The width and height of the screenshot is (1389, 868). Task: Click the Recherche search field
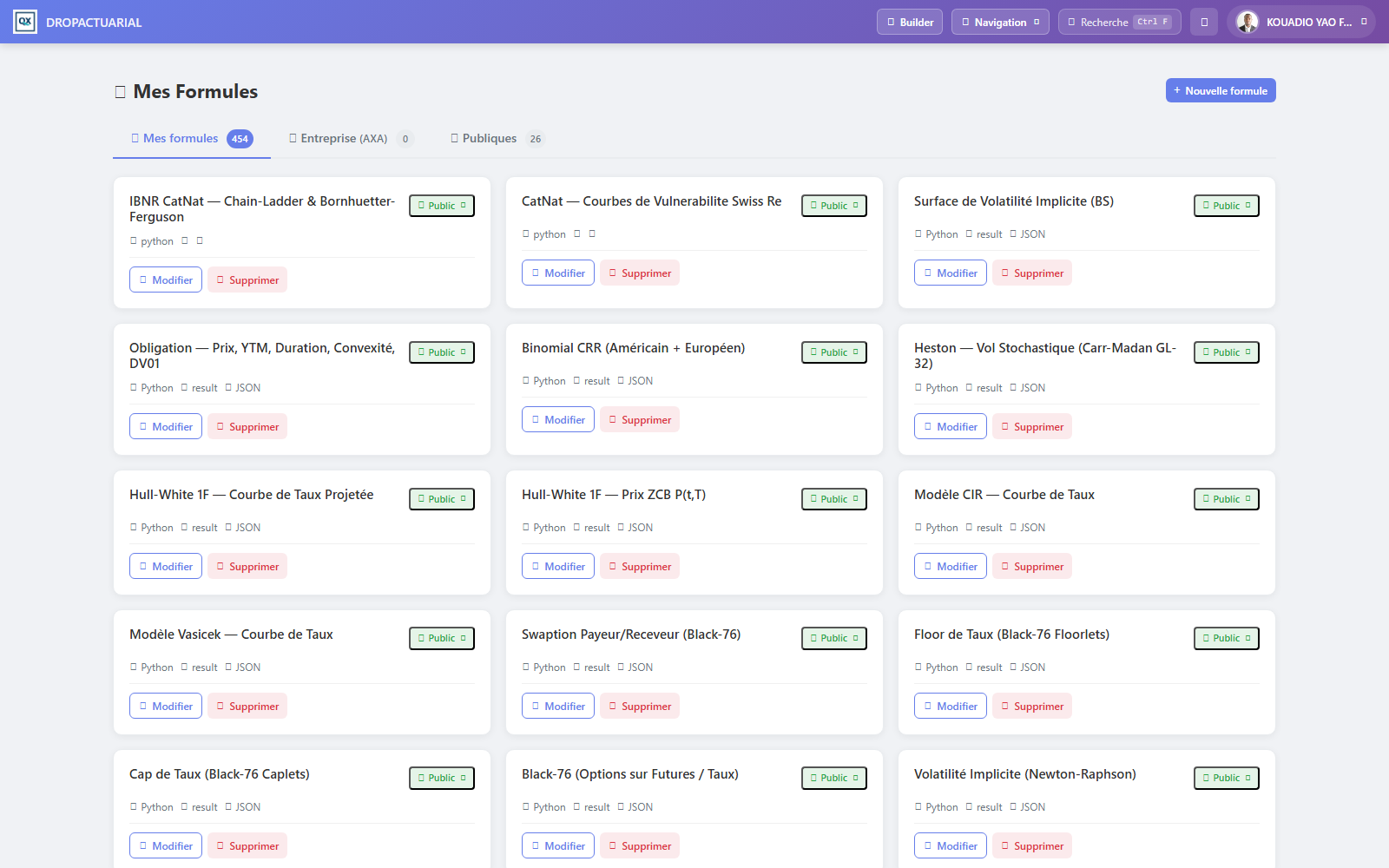pos(1120,22)
